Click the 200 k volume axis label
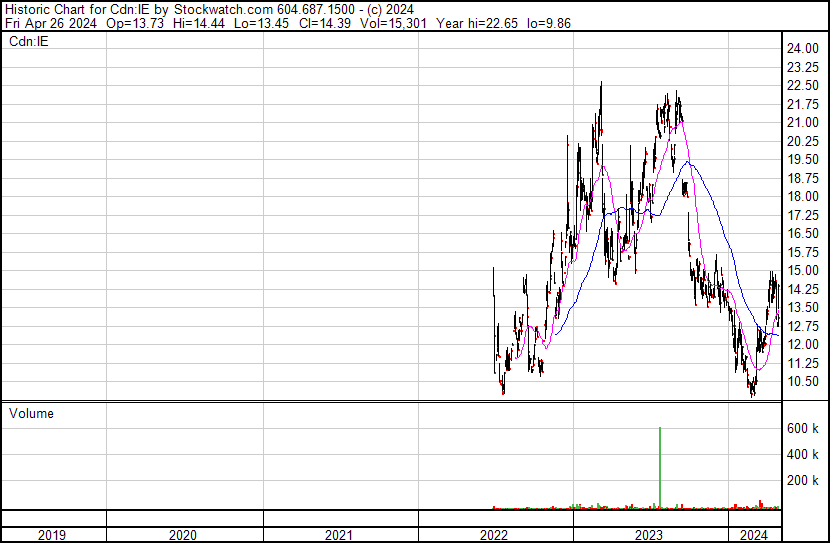The width and height of the screenshot is (830, 543). tap(803, 481)
